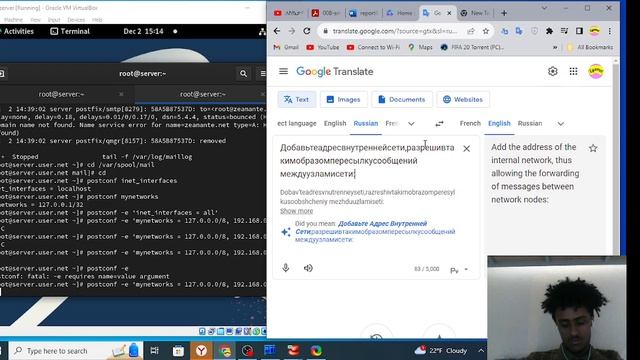This screenshot has height=360, width=640.
Task: Open Maps bookmark
Action: click(420, 47)
